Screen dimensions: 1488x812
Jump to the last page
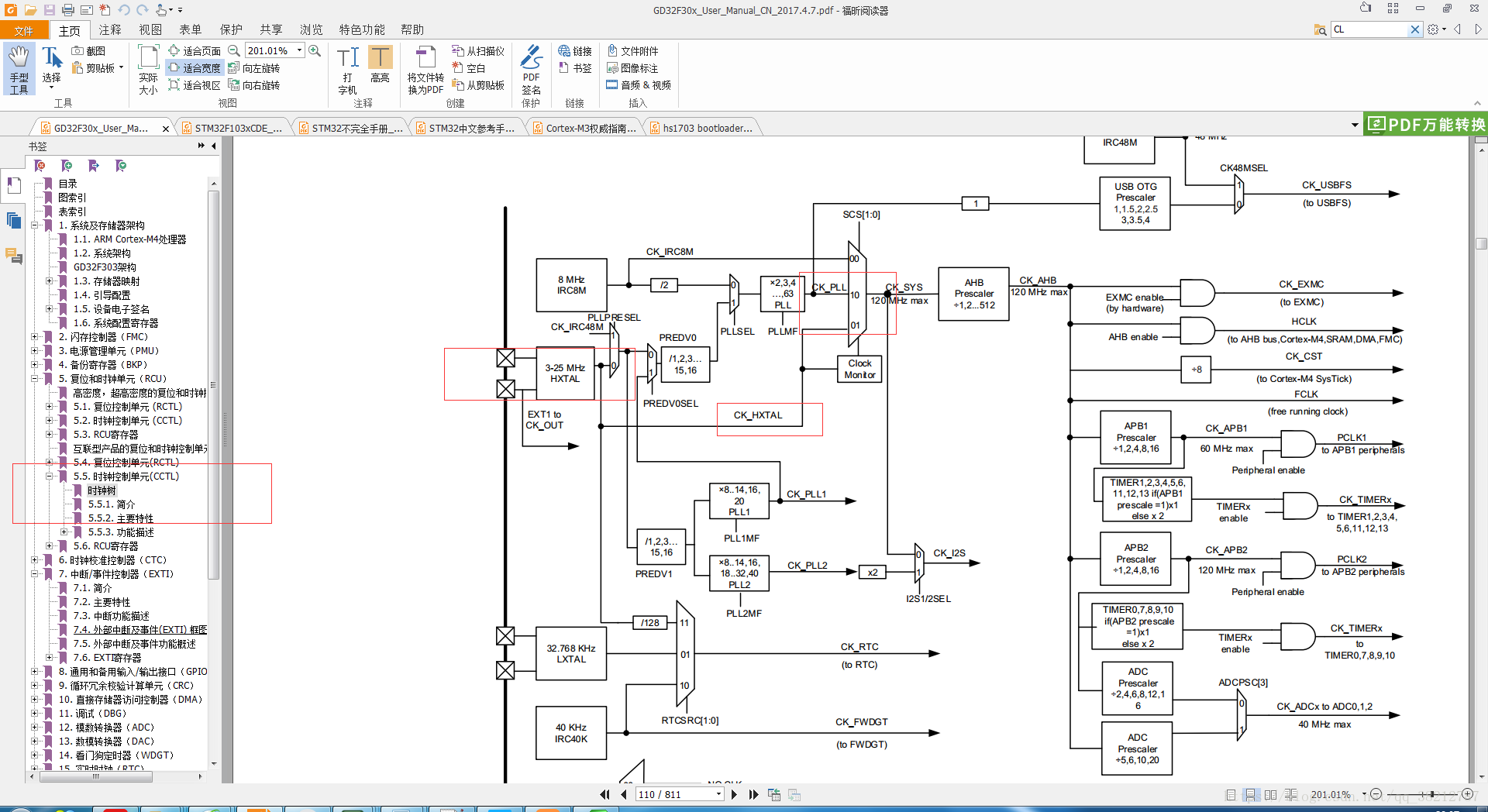pos(753,794)
